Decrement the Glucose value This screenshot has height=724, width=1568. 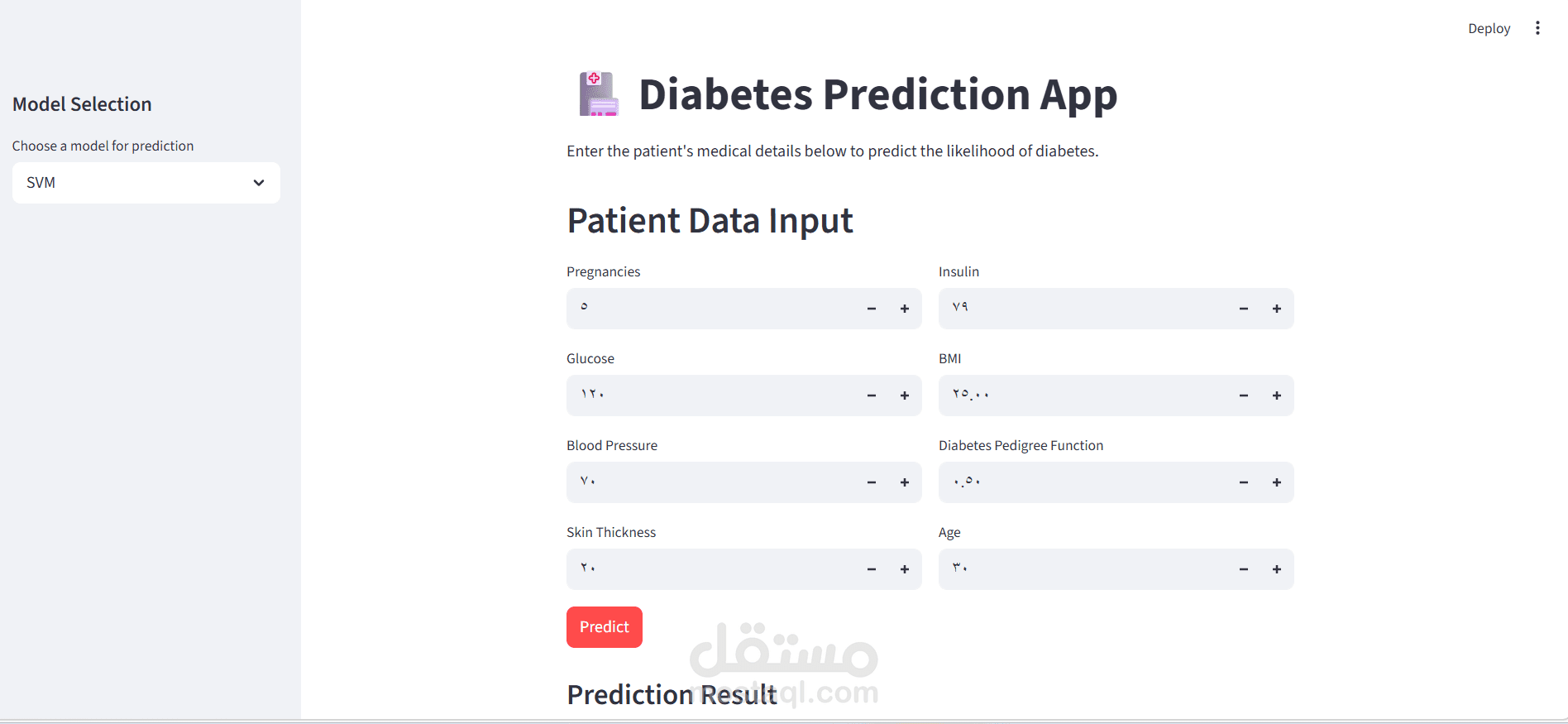(x=872, y=396)
